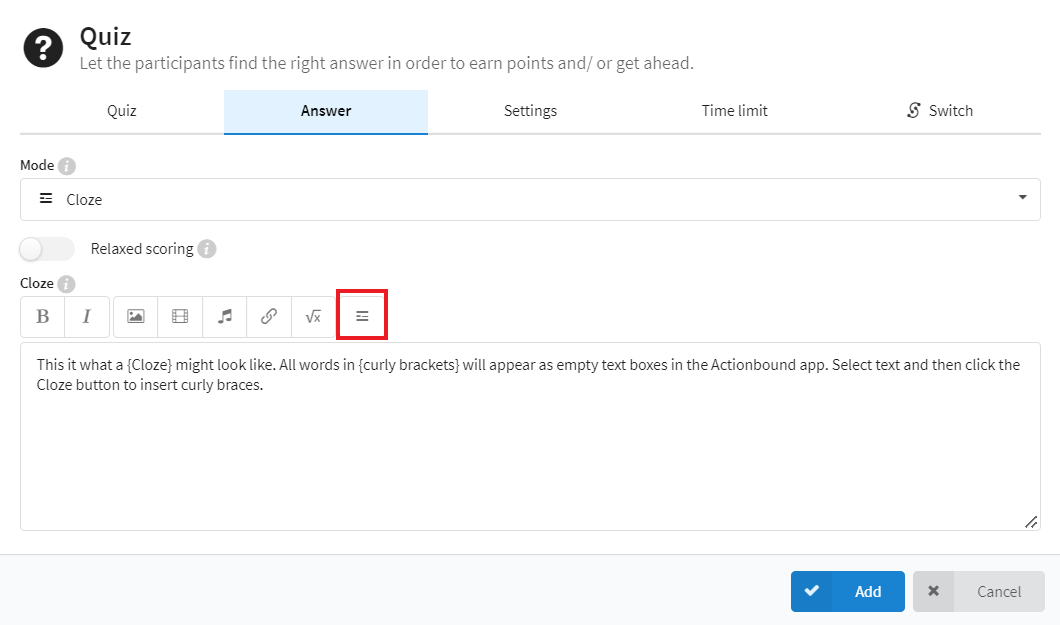Insert an image into the cloze text
The width and height of the screenshot is (1060, 625).
pyautogui.click(x=136, y=316)
